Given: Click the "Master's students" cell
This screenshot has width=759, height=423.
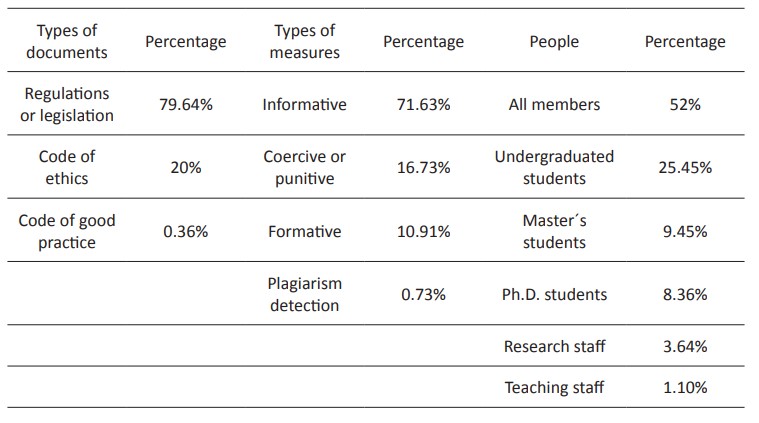Looking at the screenshot, I should tap(554, 231).
